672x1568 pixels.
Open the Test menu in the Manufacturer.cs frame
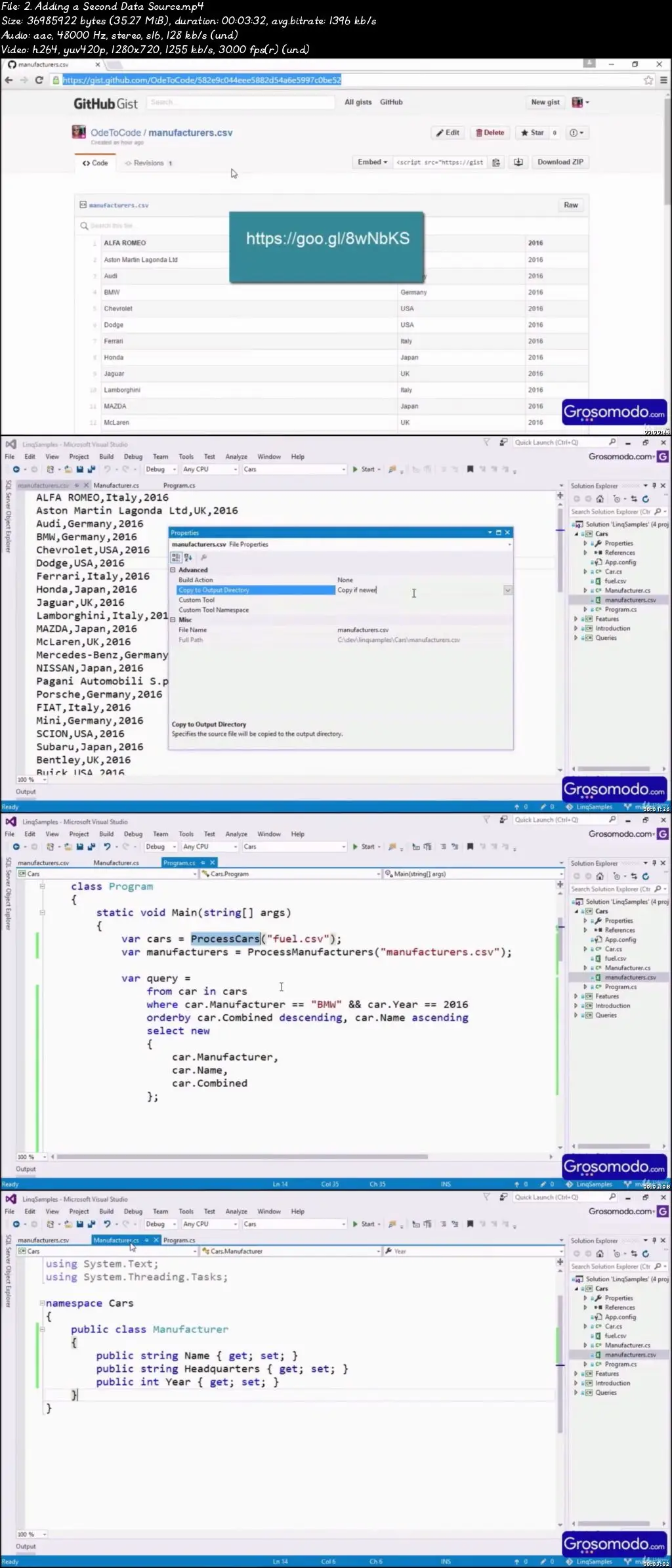209,1212
